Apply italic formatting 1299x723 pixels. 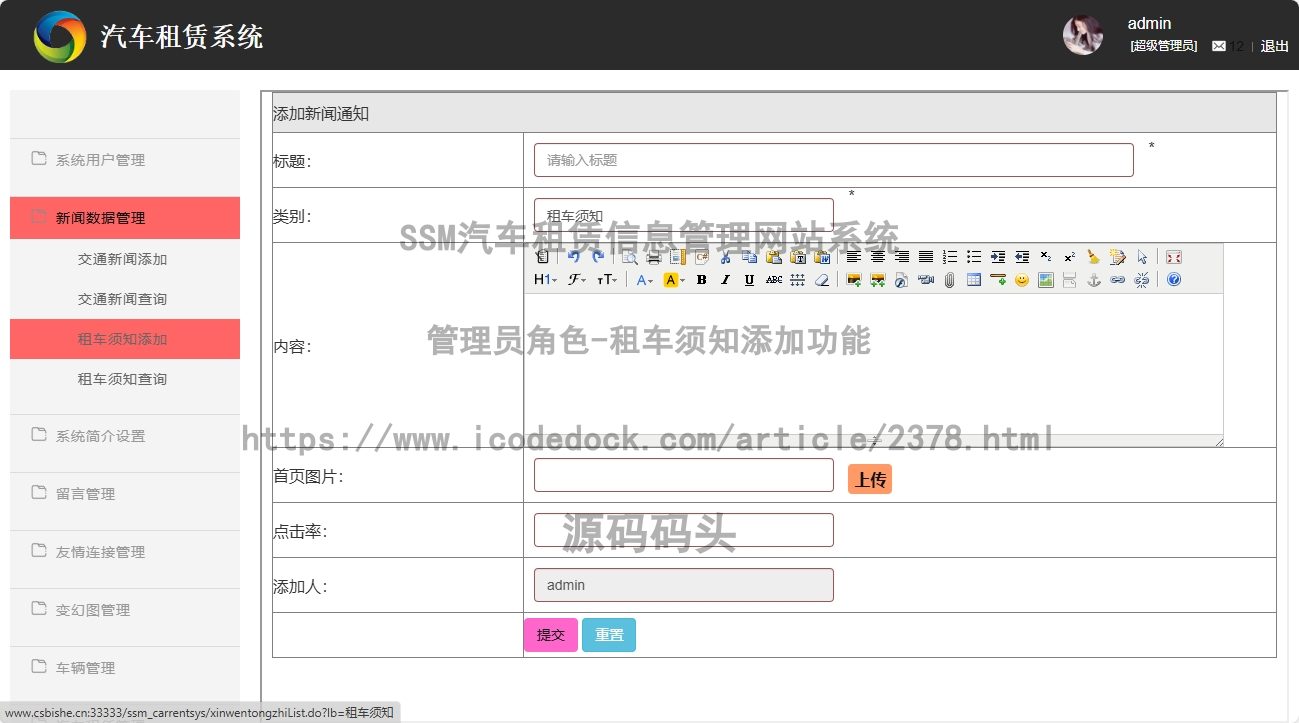725,280
